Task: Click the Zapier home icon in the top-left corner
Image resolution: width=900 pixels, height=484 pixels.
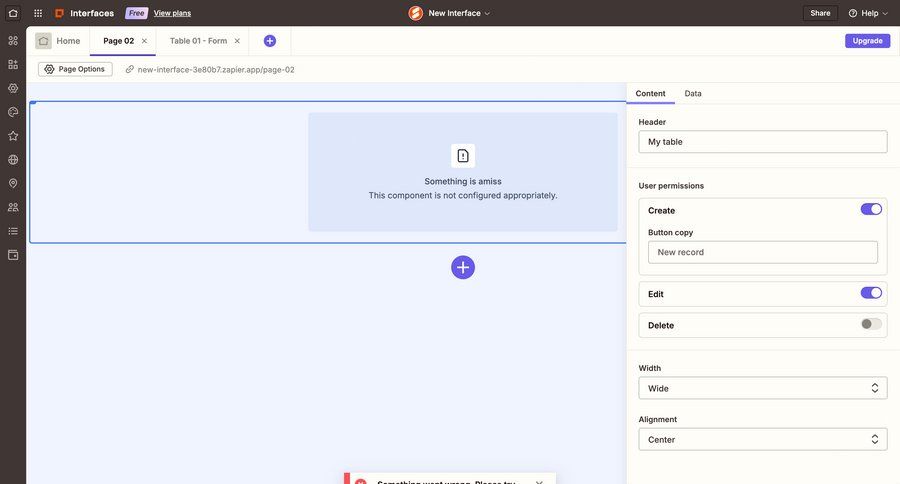Action: pyautogui.click(x=13, y=13)
